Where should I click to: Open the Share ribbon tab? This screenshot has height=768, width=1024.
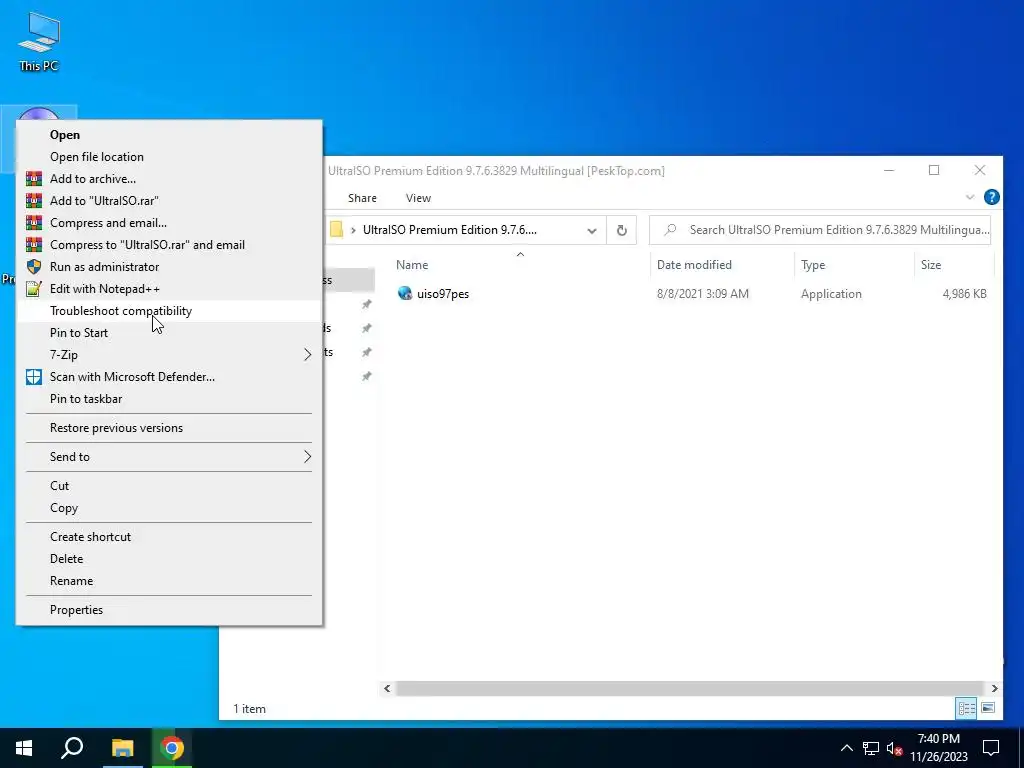(362, 198)
